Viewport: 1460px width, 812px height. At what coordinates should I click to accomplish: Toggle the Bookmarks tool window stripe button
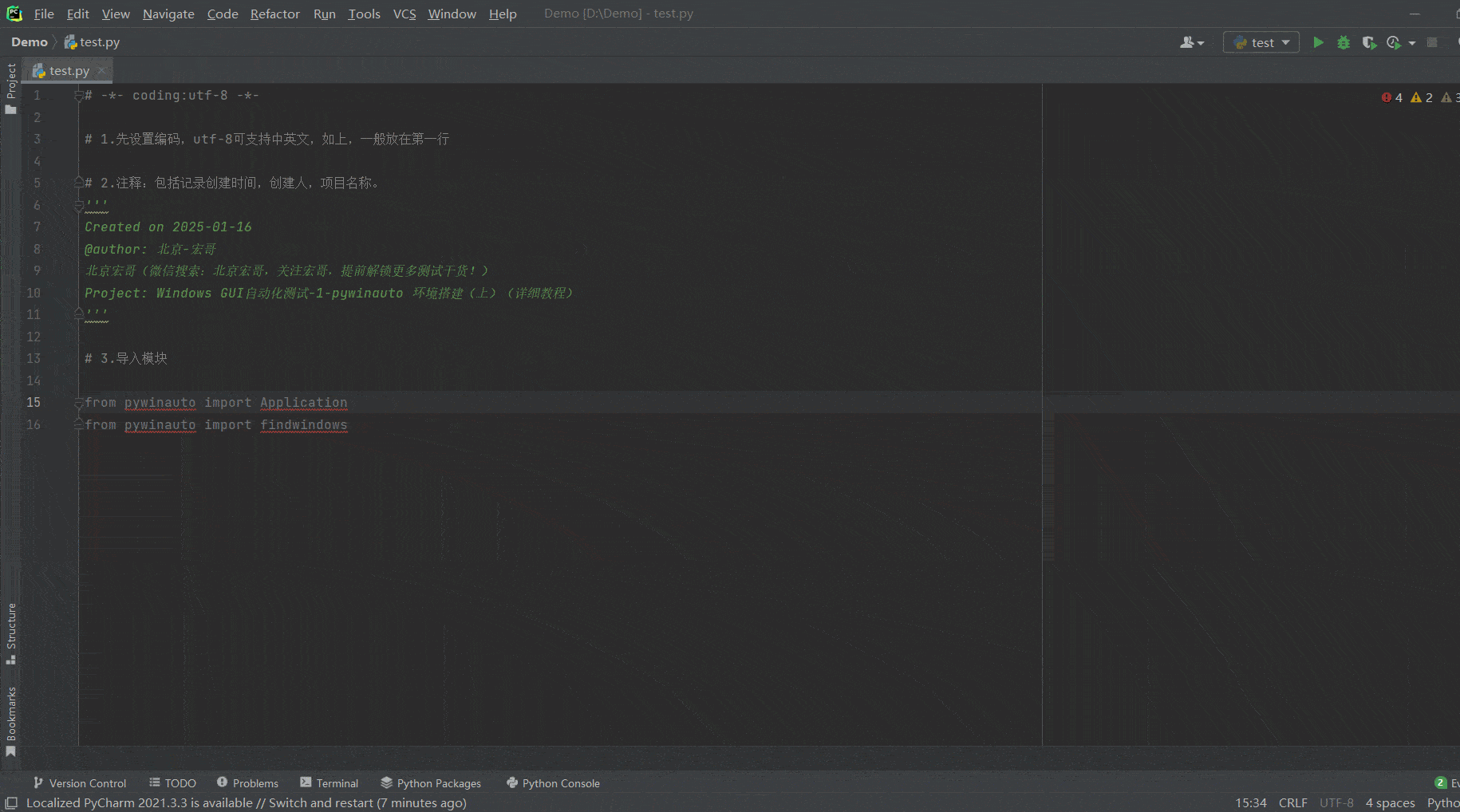(x=11, y=721)
